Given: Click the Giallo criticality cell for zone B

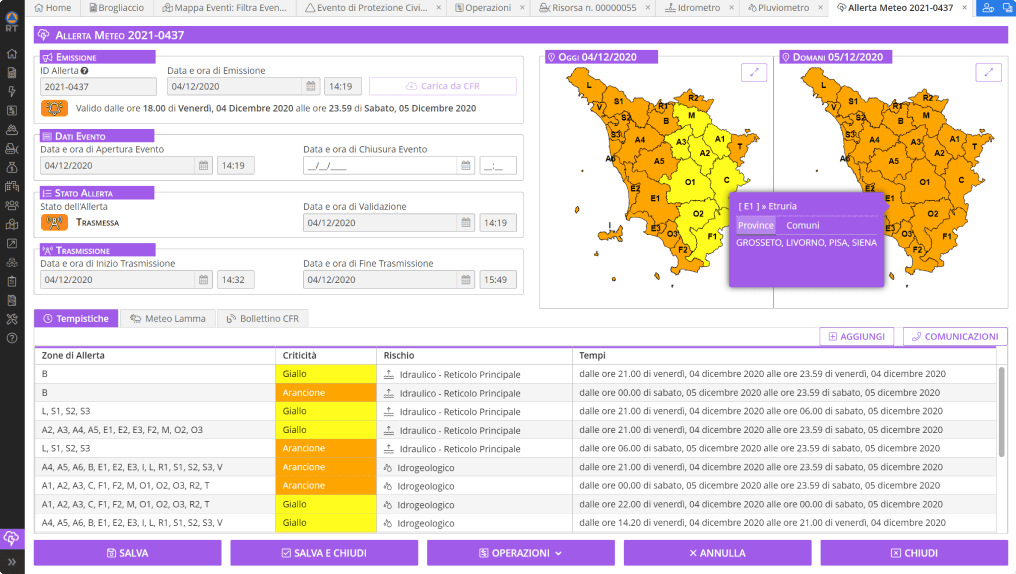Looking at the screenshot, I should click(326, 374).
